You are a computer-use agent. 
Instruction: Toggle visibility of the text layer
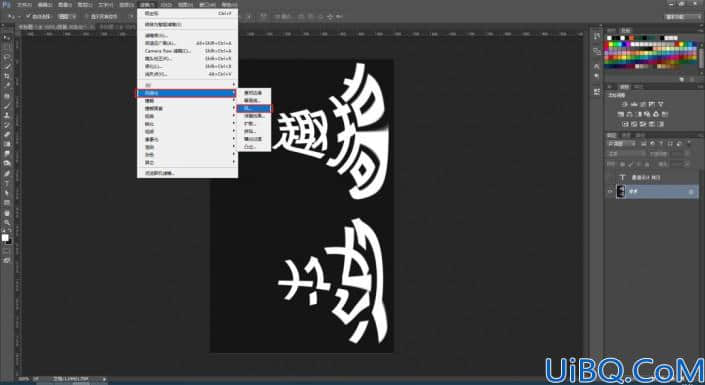[610, 177]
